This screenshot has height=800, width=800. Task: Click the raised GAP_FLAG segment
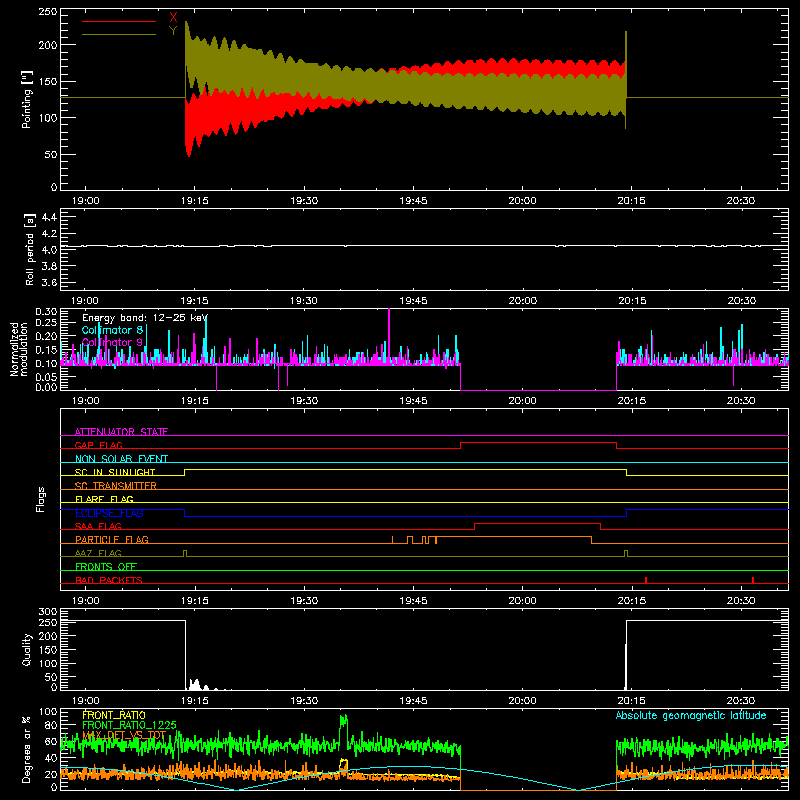pyautogui.click(x=538, y=443)
